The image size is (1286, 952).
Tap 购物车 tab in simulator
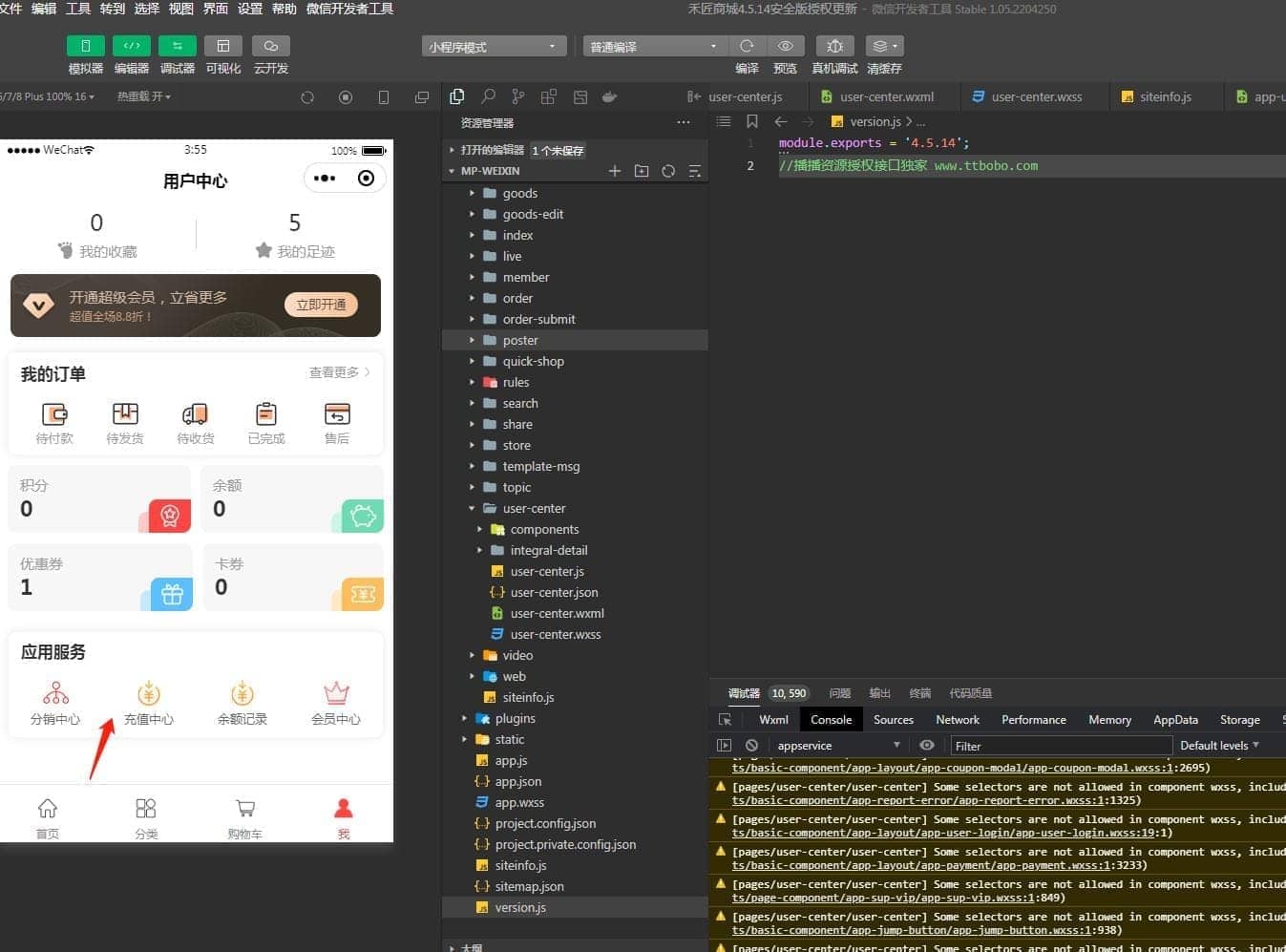pos(245,819)
